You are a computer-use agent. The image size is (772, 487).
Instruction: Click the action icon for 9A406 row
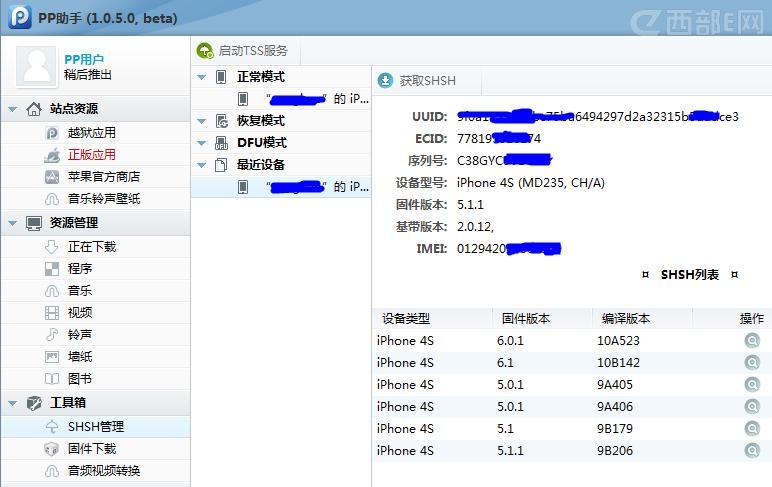tap(752, 407)
